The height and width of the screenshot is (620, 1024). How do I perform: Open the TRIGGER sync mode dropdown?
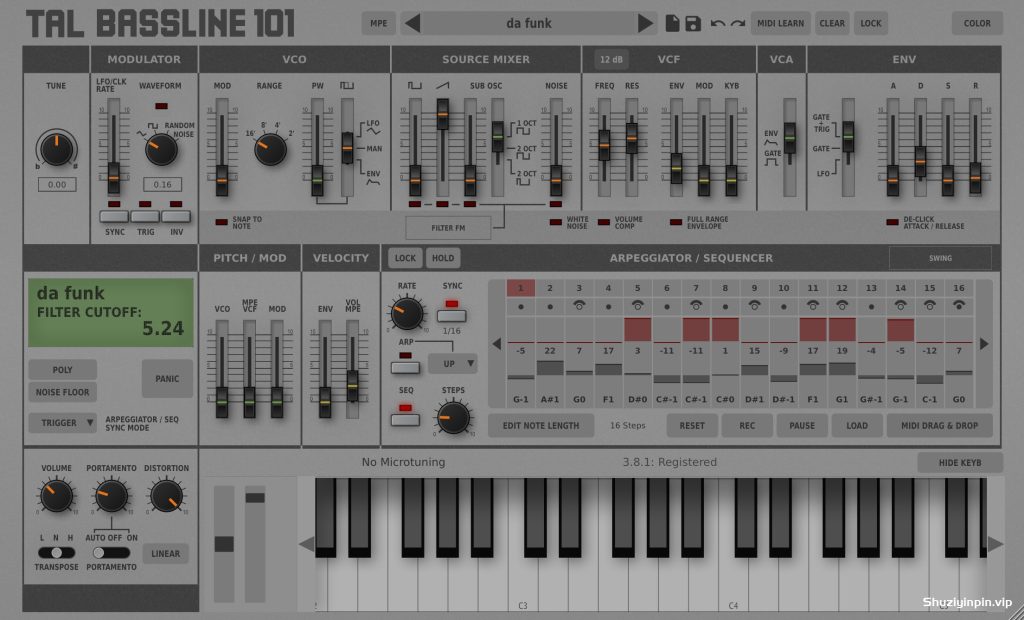[x=63, y=423]
